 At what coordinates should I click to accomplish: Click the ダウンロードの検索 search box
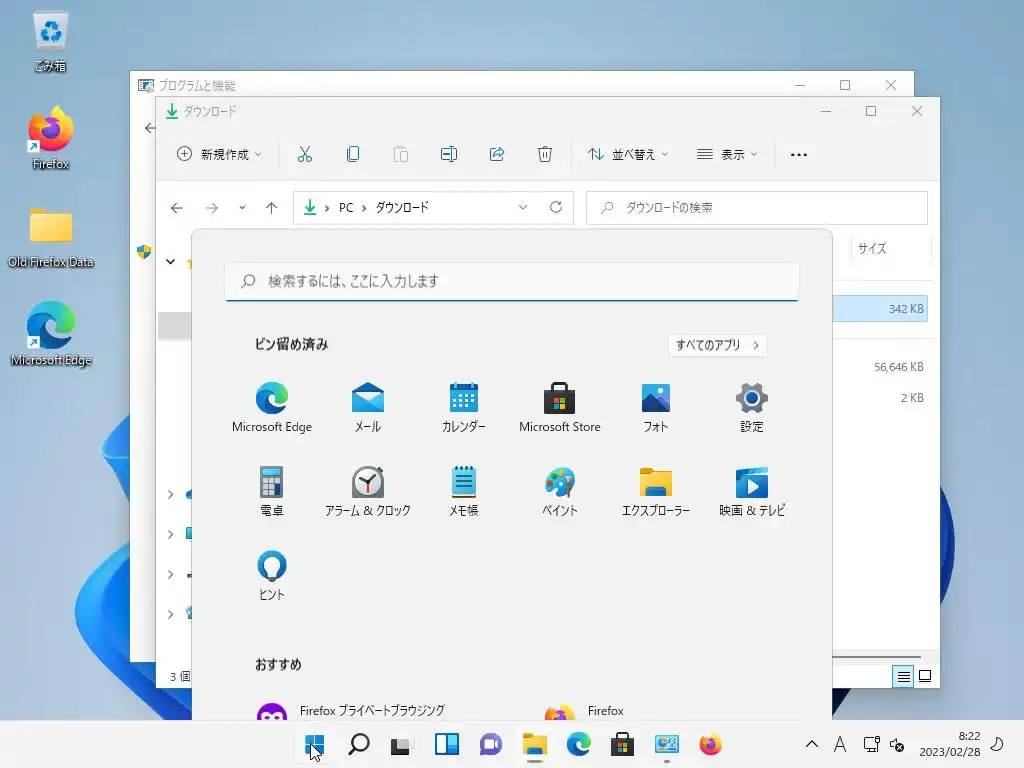[757, 208]
